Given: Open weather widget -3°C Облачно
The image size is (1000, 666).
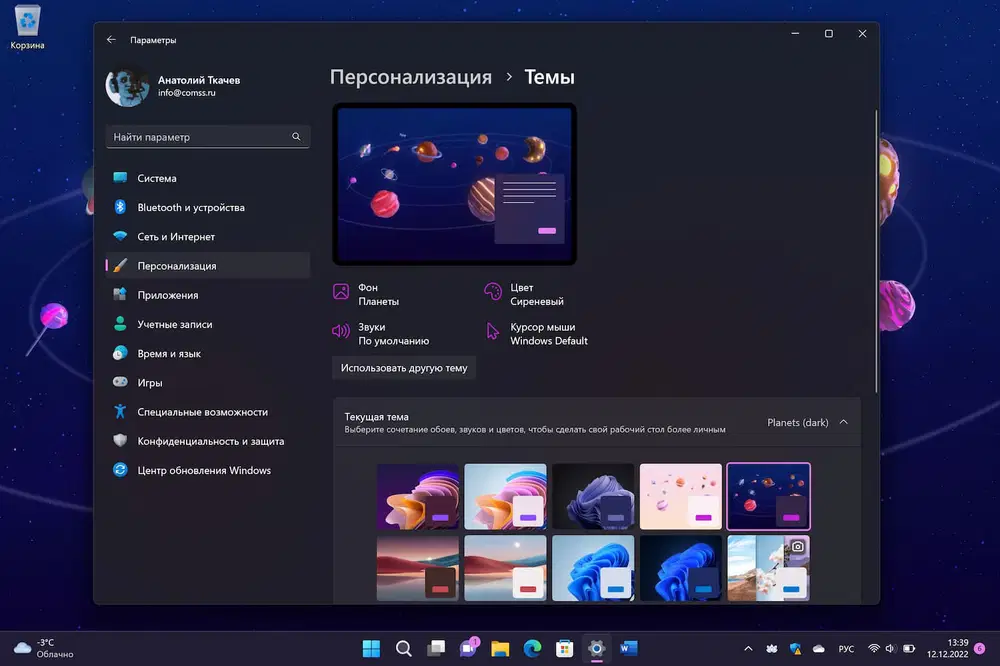Looking at the screenshot, I should (x=43, y=648).
